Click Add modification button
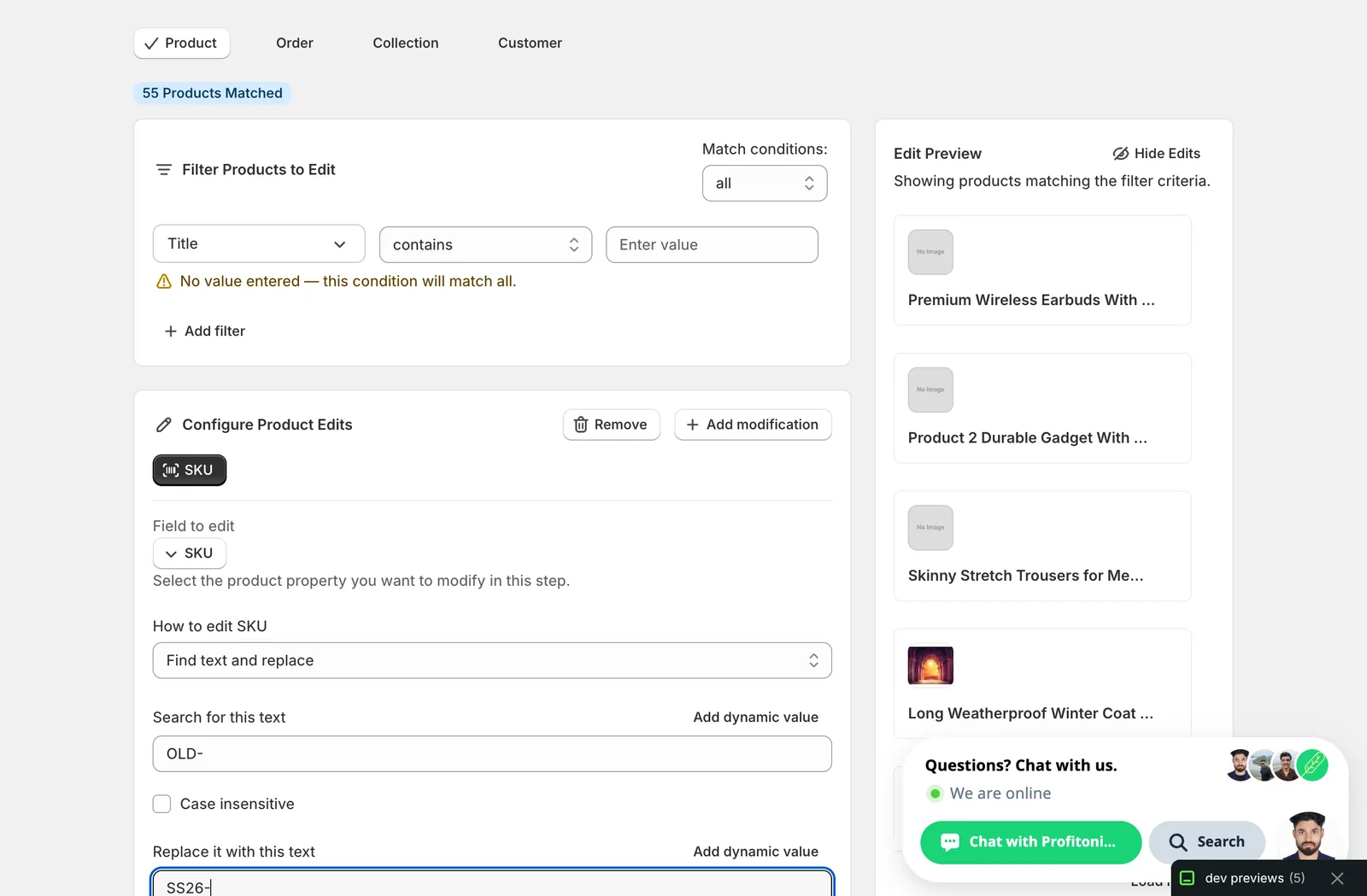This screenshot has height=896, width=1367. click(753, 425)
